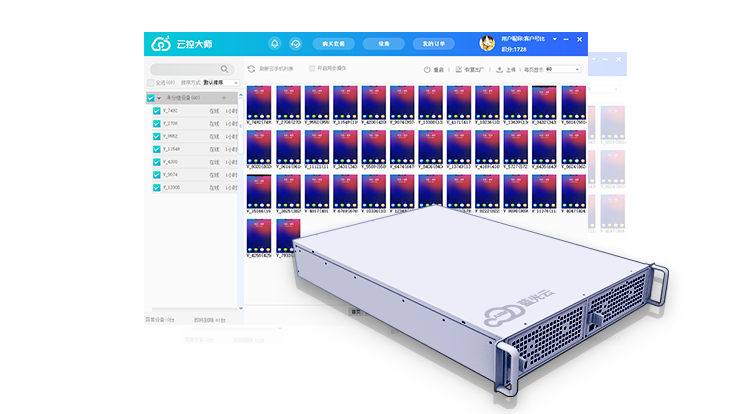This screenshot has width=732, height=414.
Task: Click the search magnifier icon
Action: pyautogui.click(x=225, y=69)
